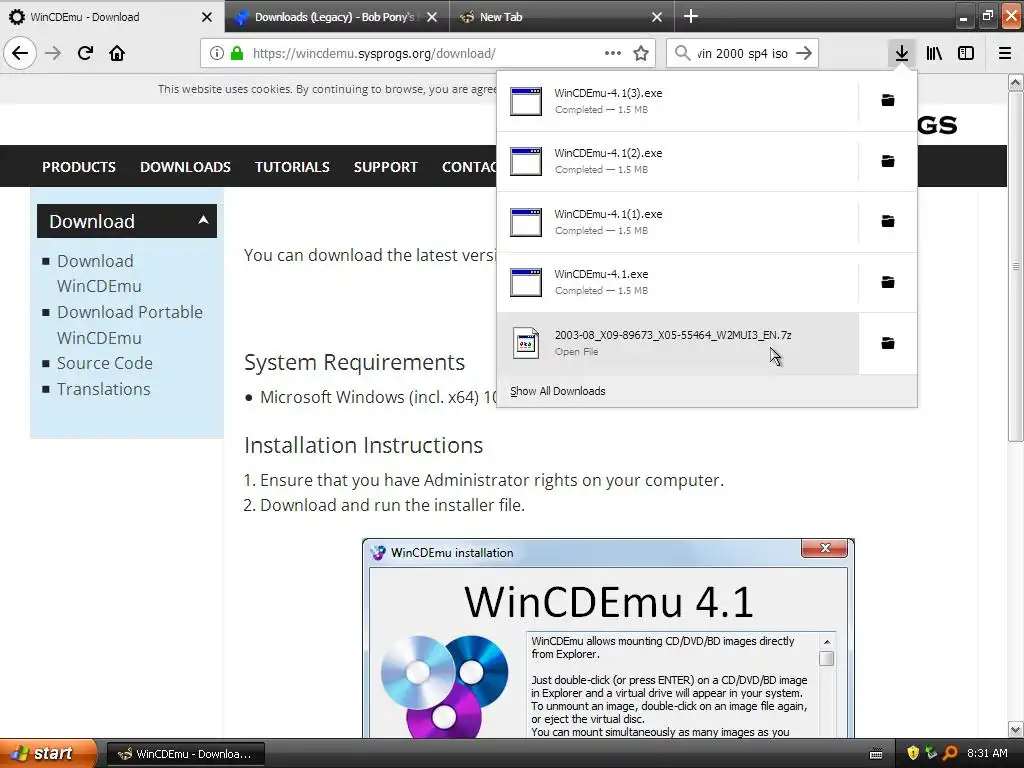1024x768 pixels.
Task: Open the Source Code link
Action: [104, 363]
